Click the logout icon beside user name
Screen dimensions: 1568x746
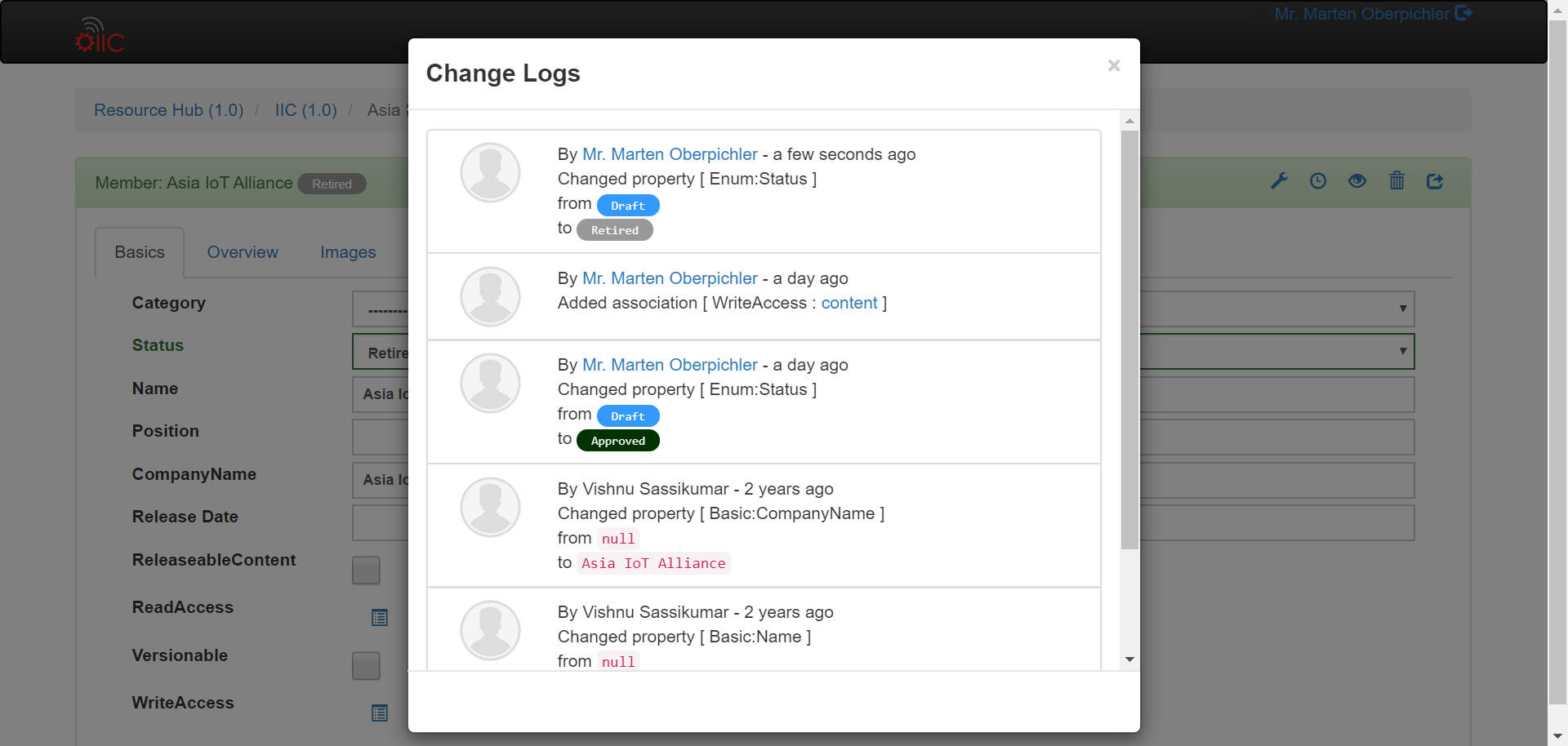pos(1463,13)
